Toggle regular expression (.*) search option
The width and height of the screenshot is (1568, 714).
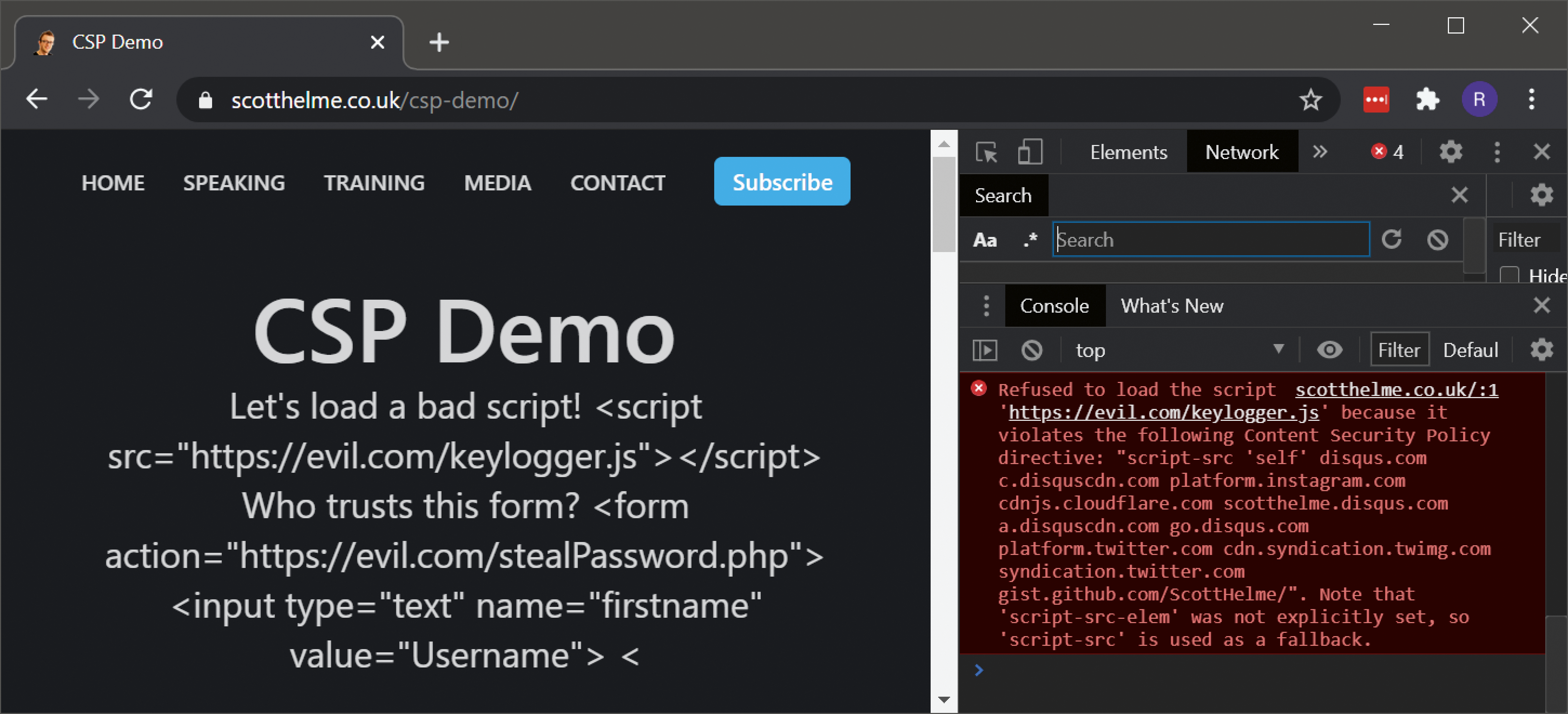[x=1029, y=240]
